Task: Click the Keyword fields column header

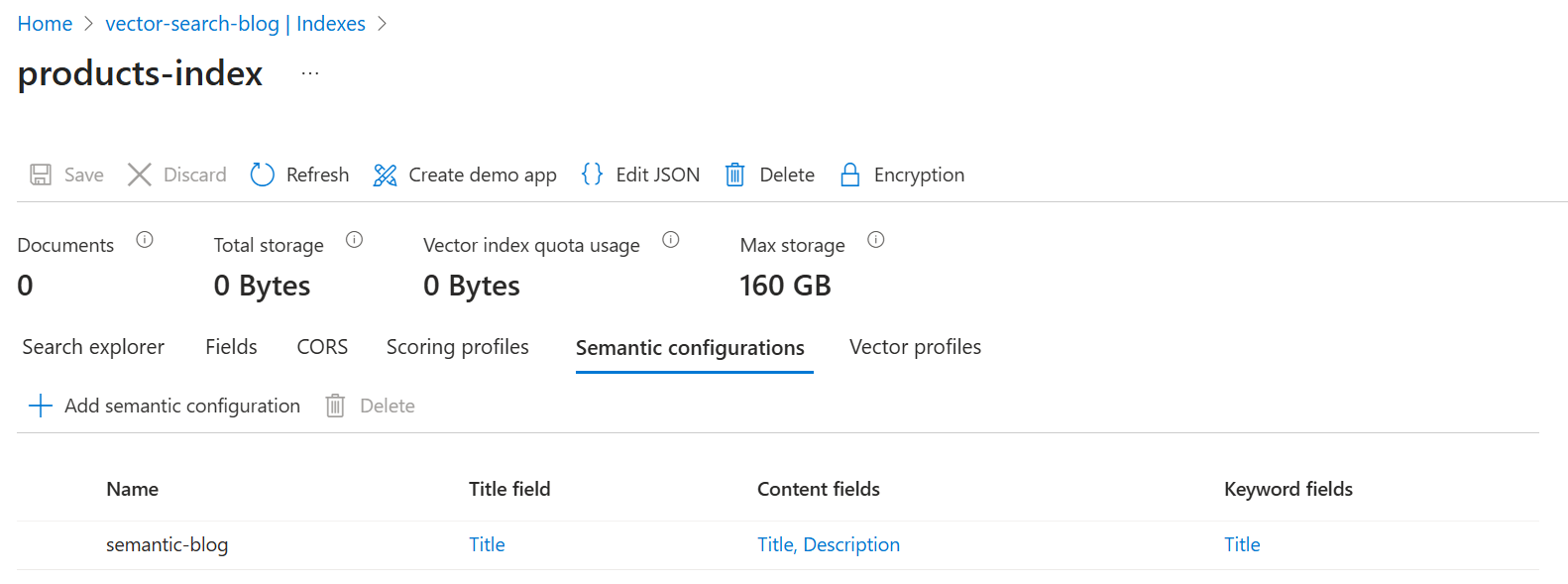Action: coord(1288,489)
